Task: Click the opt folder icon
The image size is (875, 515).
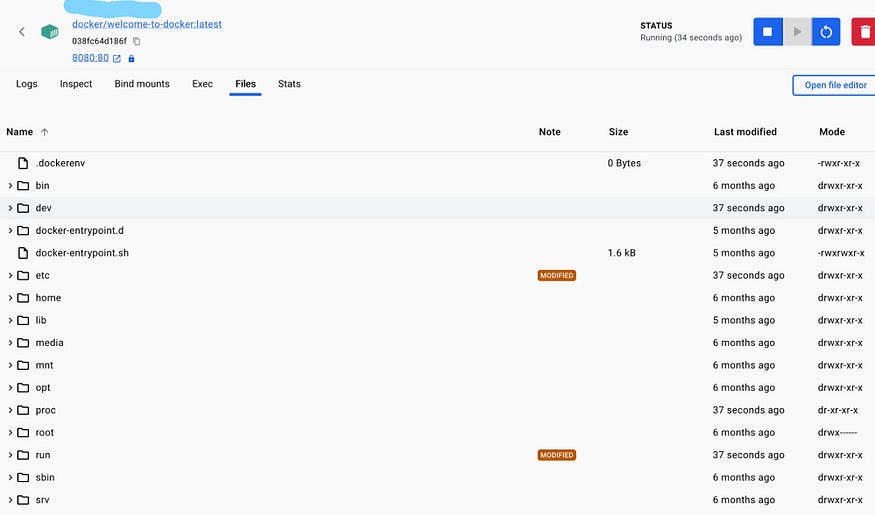Action: [23, 388]
